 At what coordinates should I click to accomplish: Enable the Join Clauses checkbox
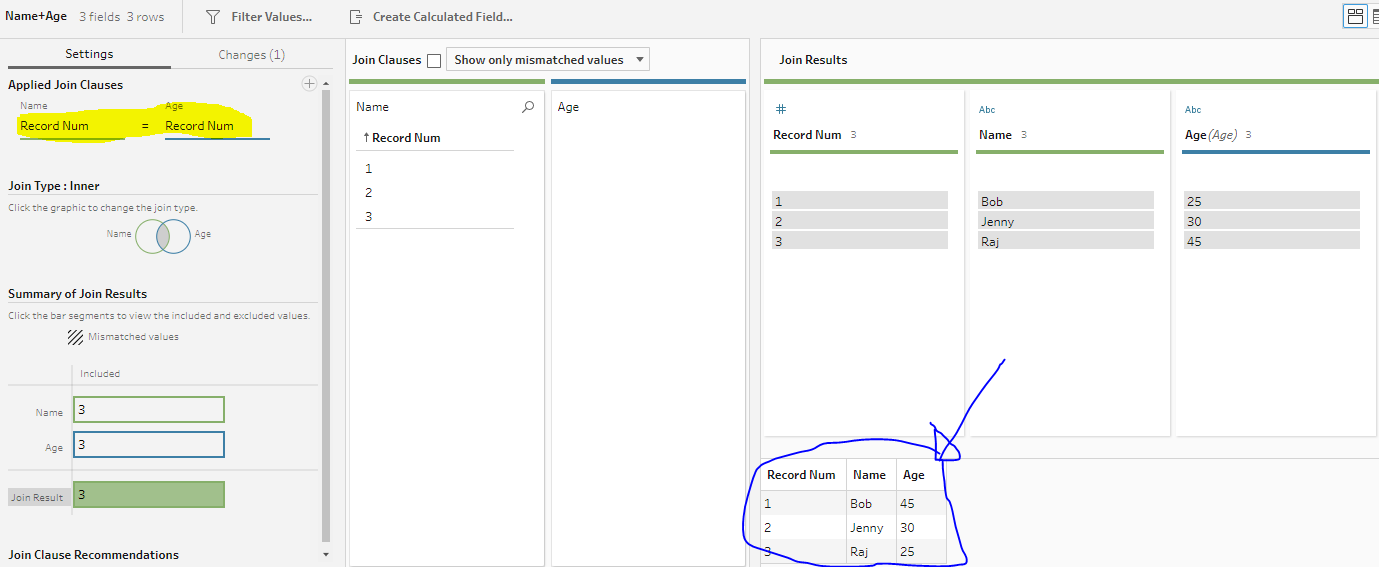(x=434, y=60)
